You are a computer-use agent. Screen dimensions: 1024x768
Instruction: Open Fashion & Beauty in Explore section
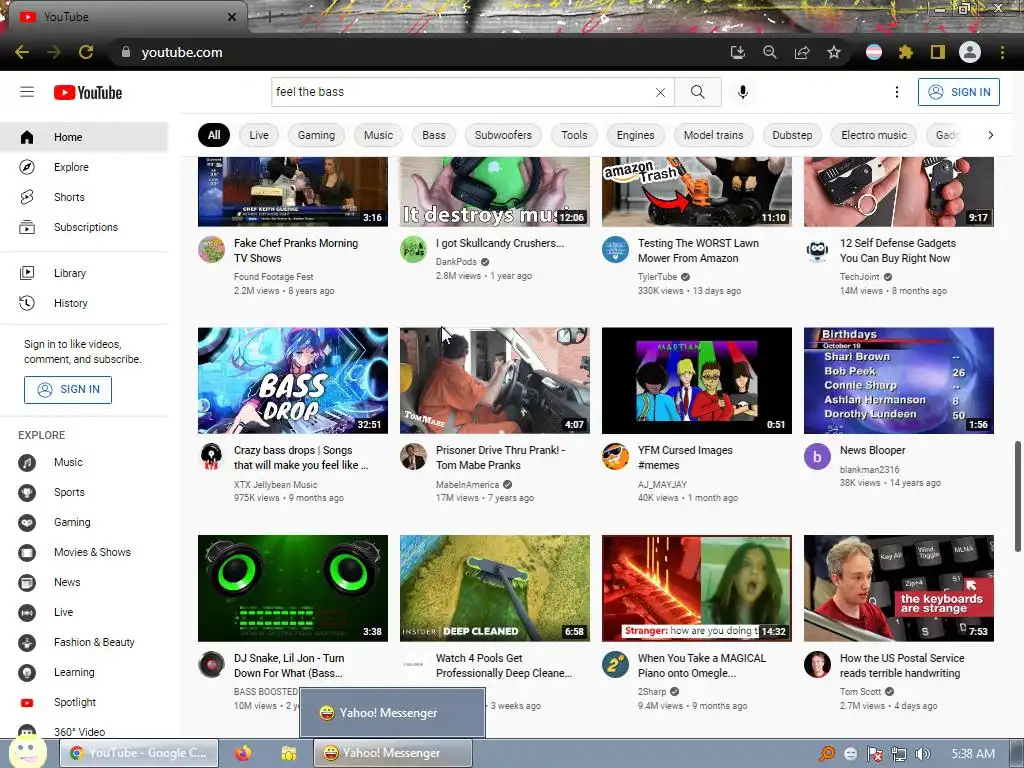[84, 643]
